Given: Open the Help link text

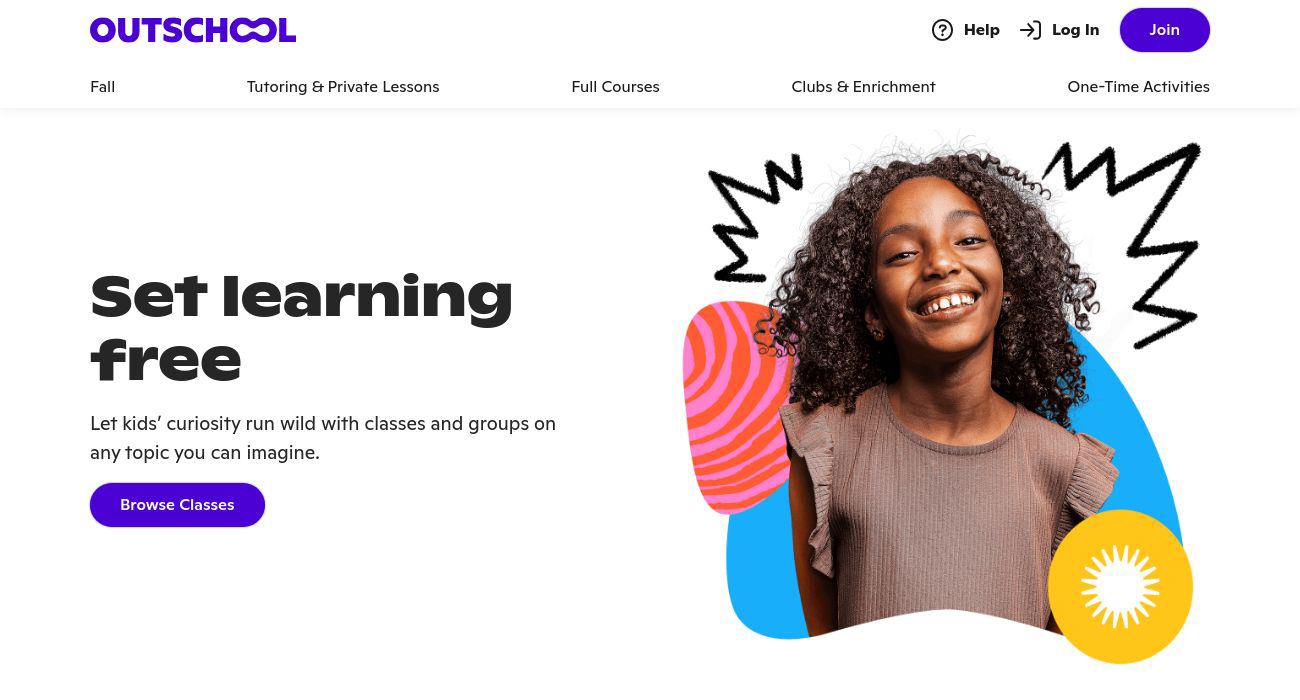Looking at the screenshot, I should (982, 30).
